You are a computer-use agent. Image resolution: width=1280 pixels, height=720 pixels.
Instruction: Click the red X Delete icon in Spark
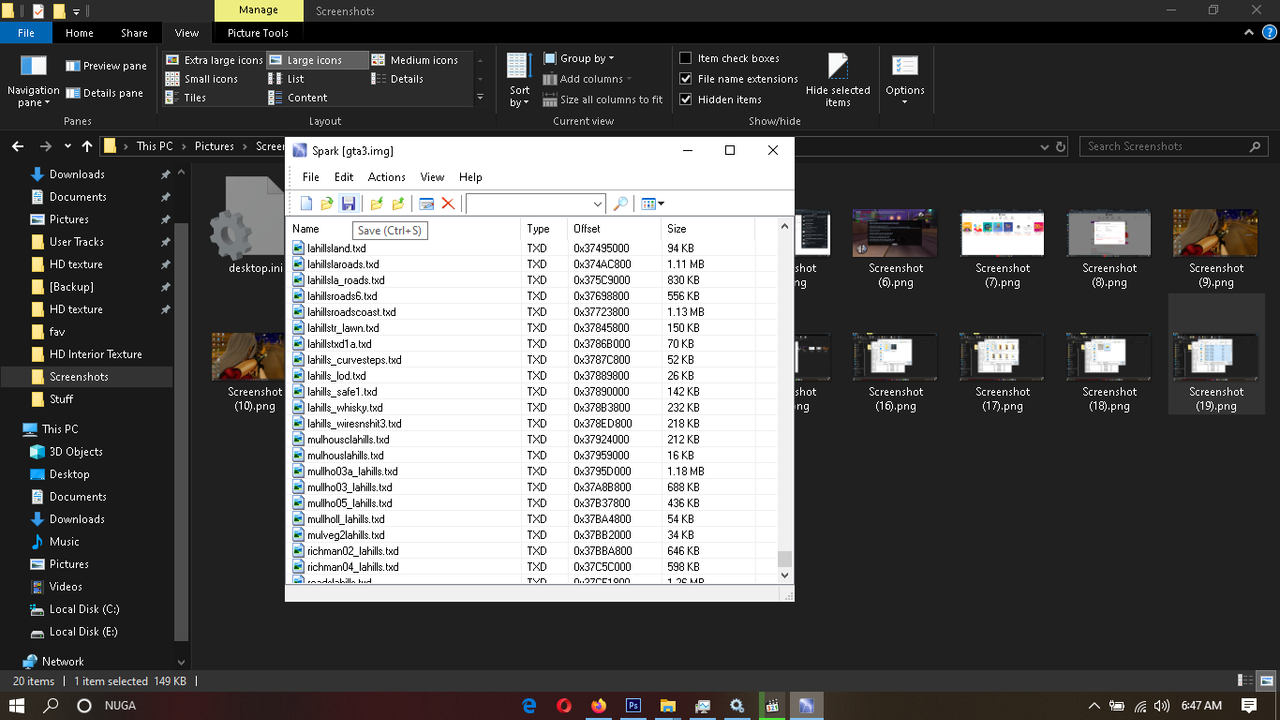tap(448, 204)
